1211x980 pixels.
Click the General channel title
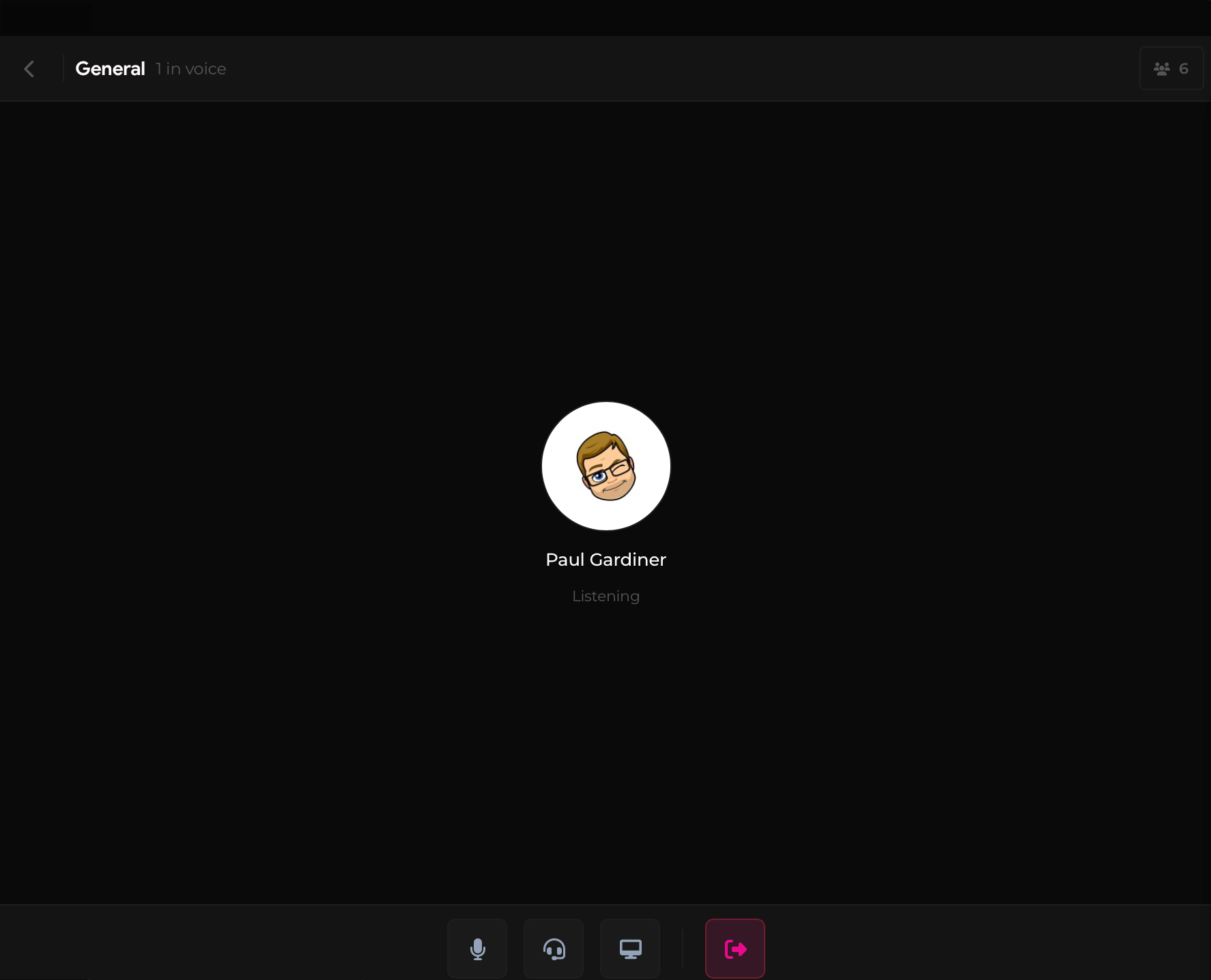tap(110, 69)
